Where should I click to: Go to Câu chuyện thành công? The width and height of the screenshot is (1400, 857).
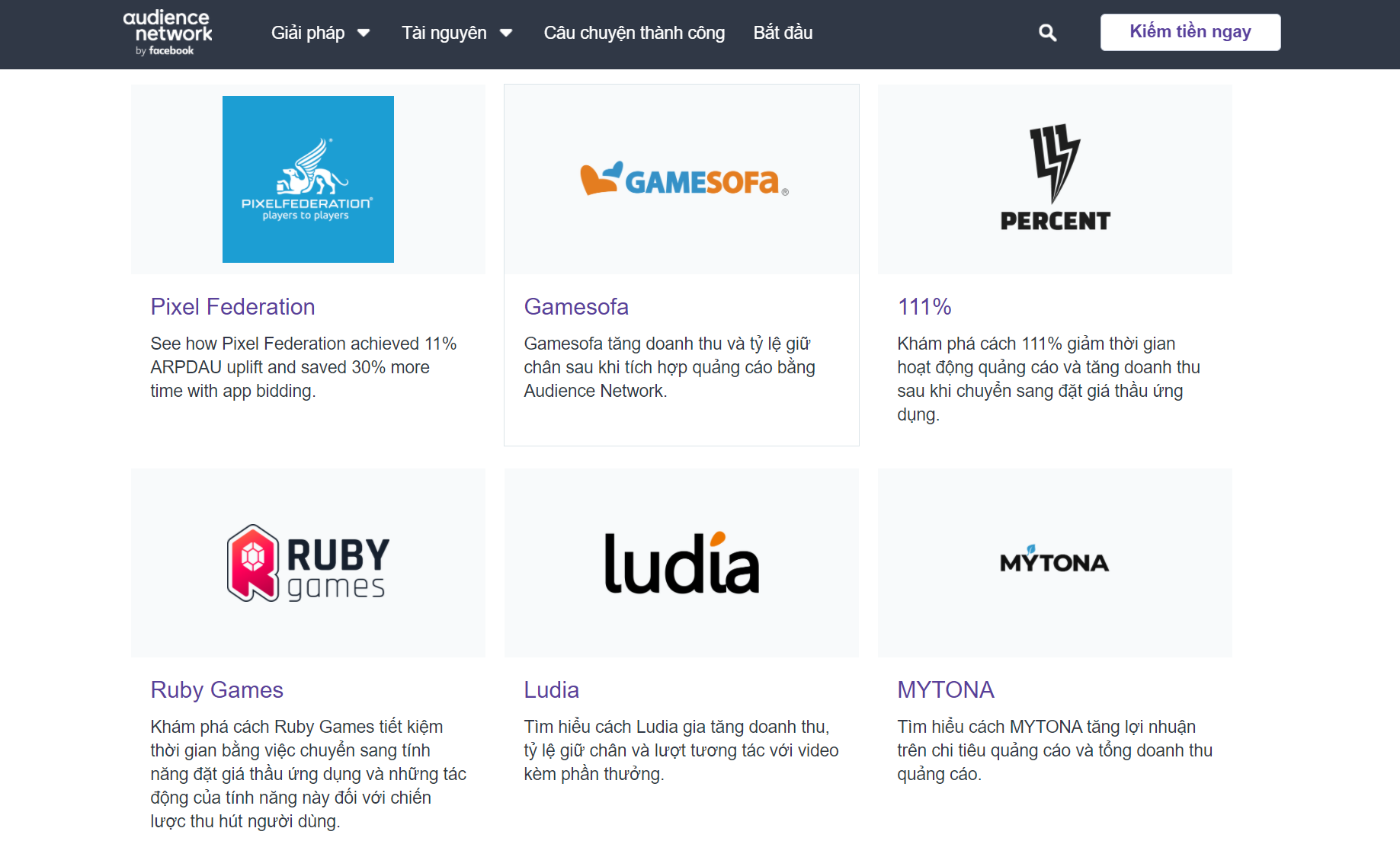click(634, 33)
